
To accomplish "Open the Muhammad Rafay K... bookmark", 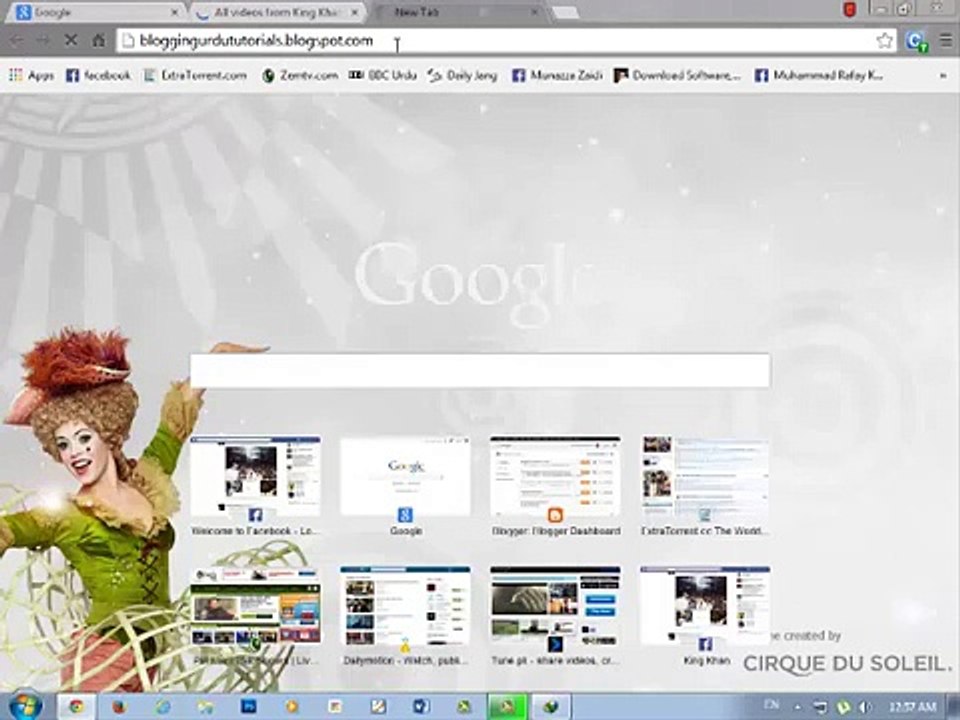I will tap(819, 75).
